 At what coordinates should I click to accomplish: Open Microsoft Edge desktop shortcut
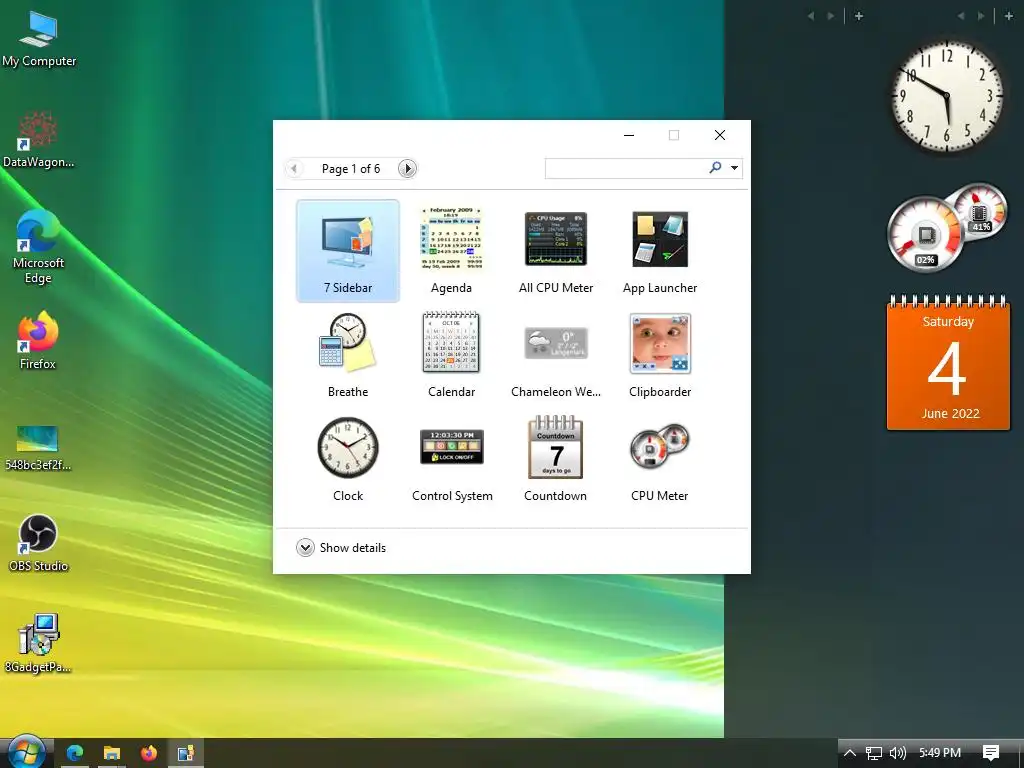38,247
